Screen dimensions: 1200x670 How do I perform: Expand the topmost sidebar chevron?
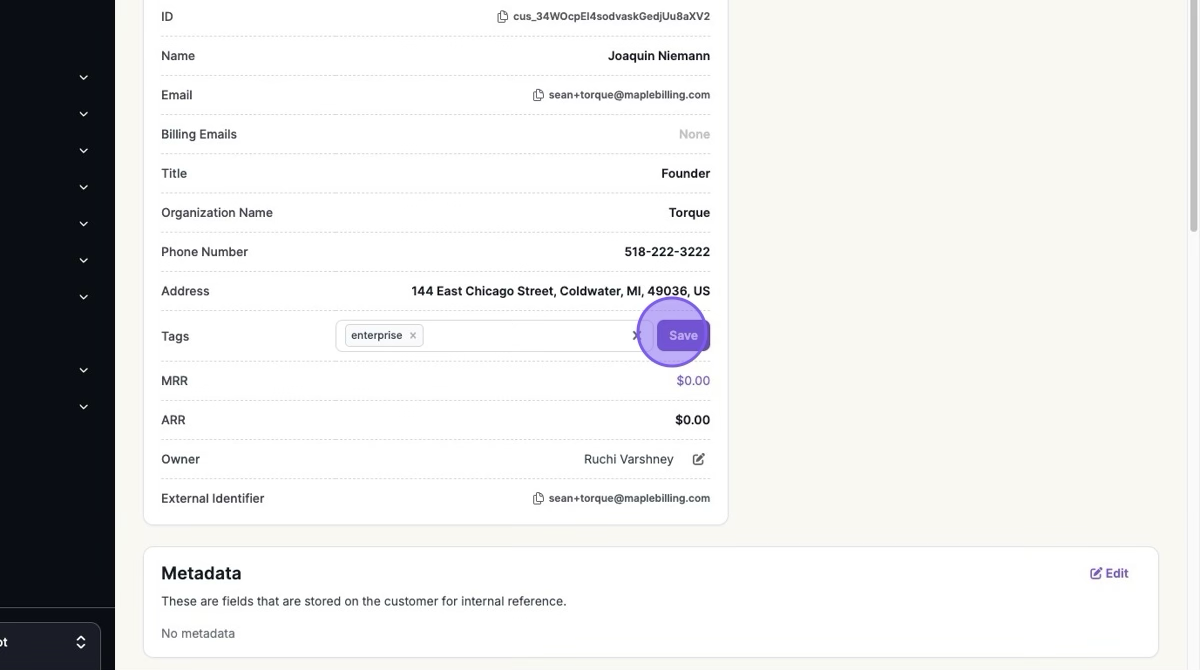tap(84, 77)
